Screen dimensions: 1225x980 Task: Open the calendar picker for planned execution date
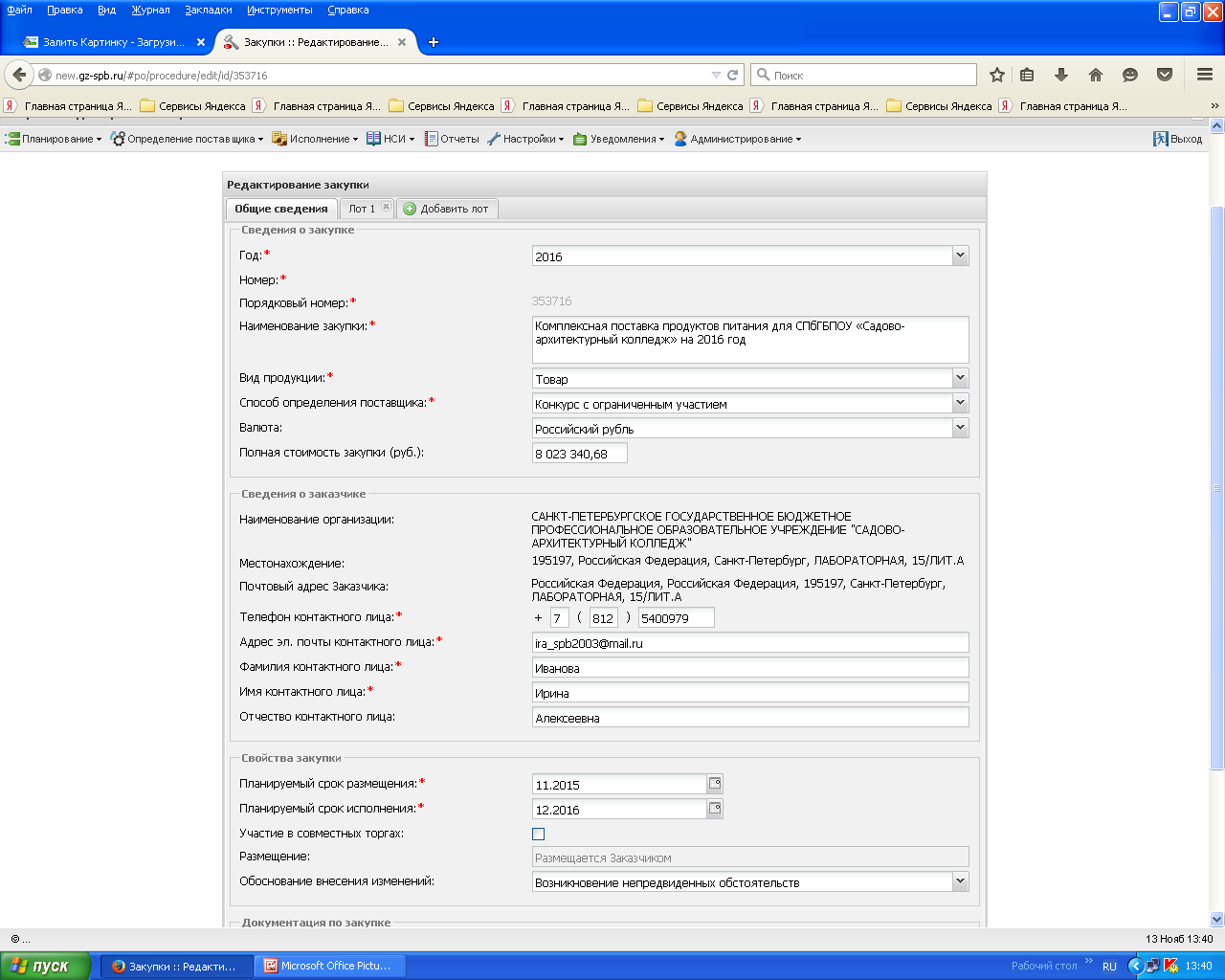click(715, 809)
